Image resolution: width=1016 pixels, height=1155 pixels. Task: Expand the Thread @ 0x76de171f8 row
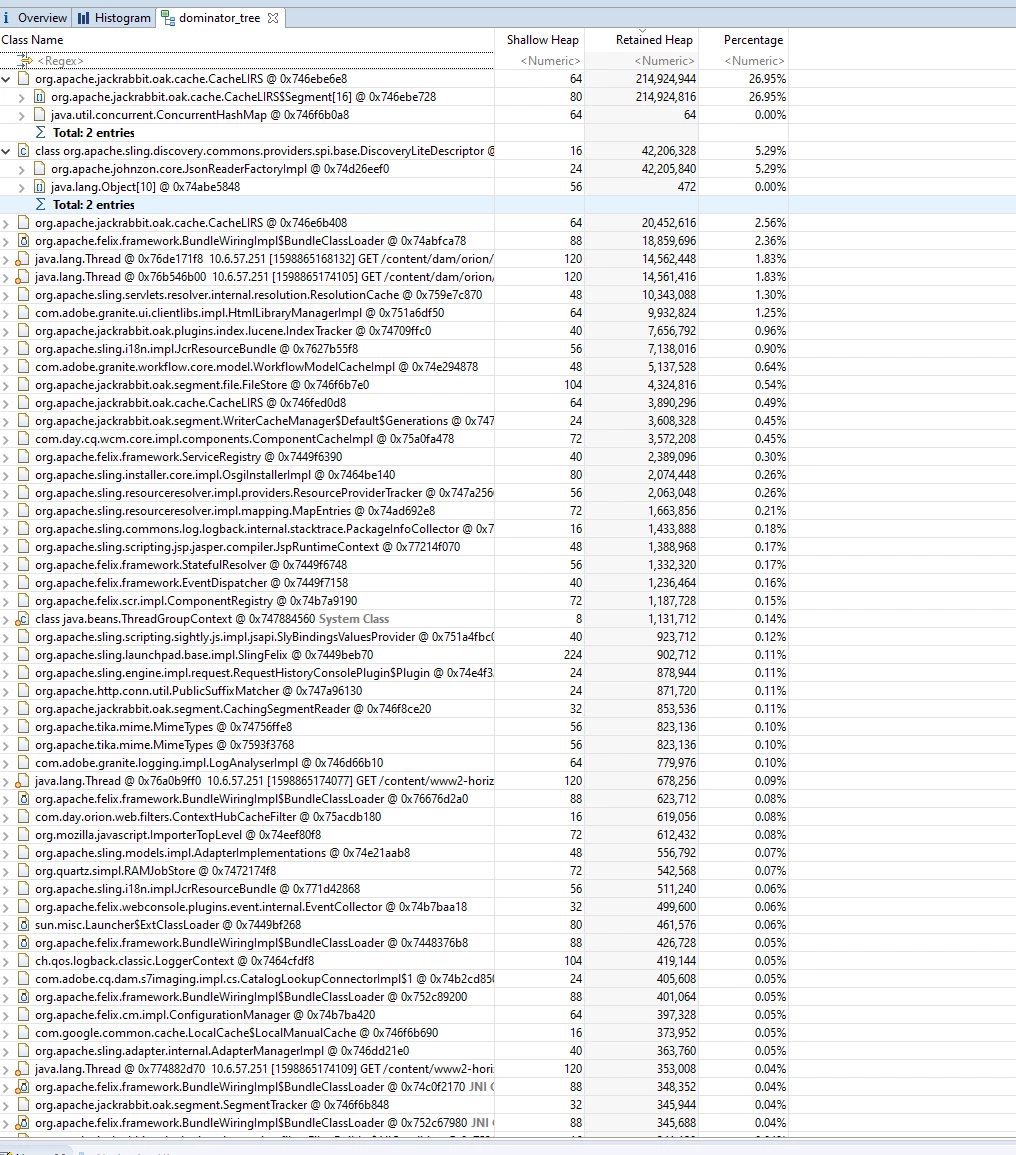[6, 259]
